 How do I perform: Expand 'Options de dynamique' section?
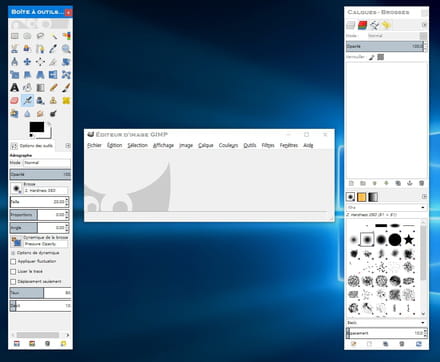pos(13,253)
